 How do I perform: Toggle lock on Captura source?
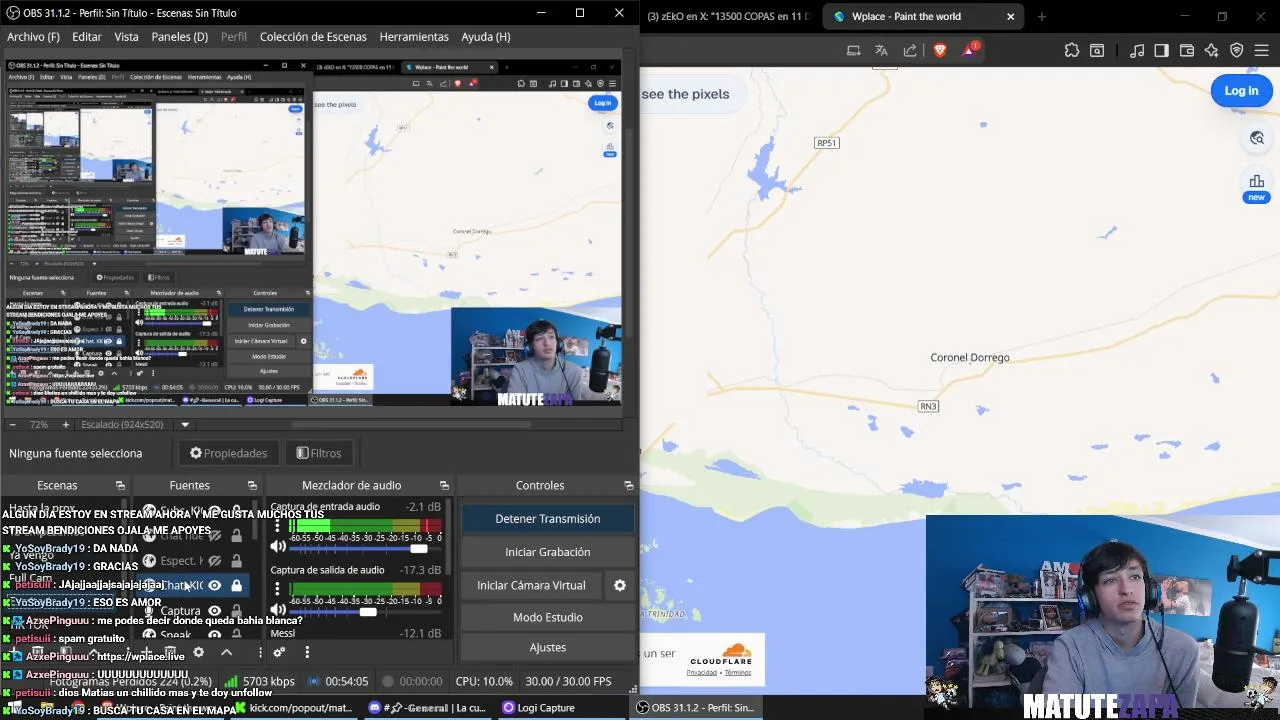(236, 610)
